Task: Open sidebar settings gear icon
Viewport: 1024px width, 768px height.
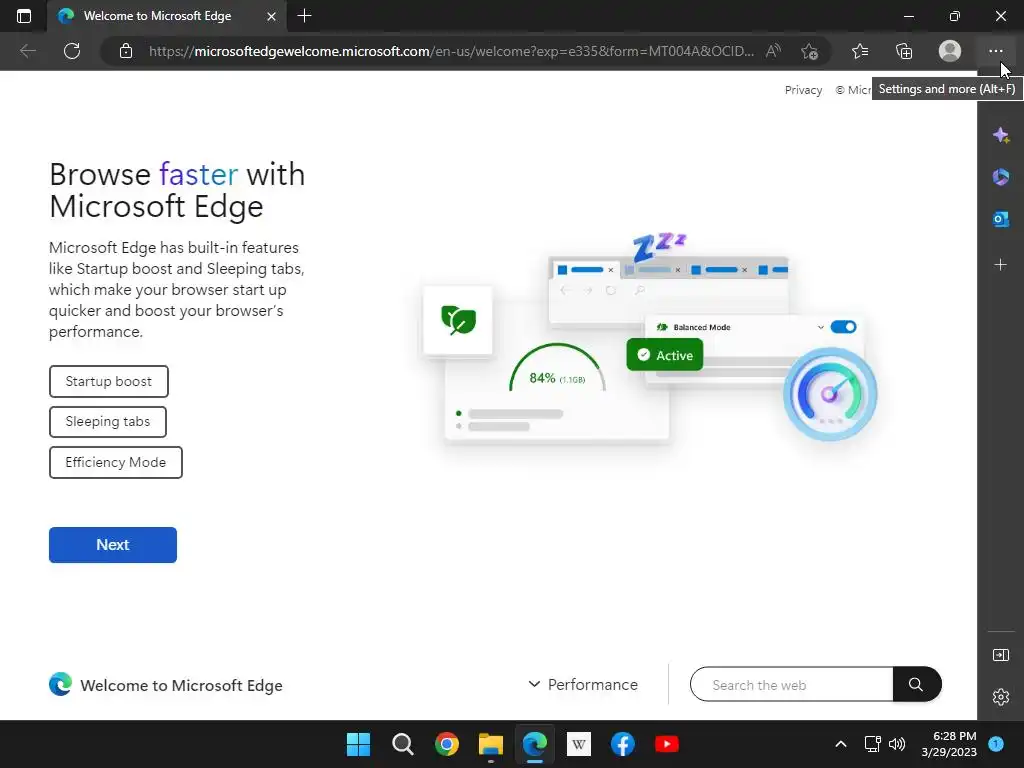Action: (1000, 697)
